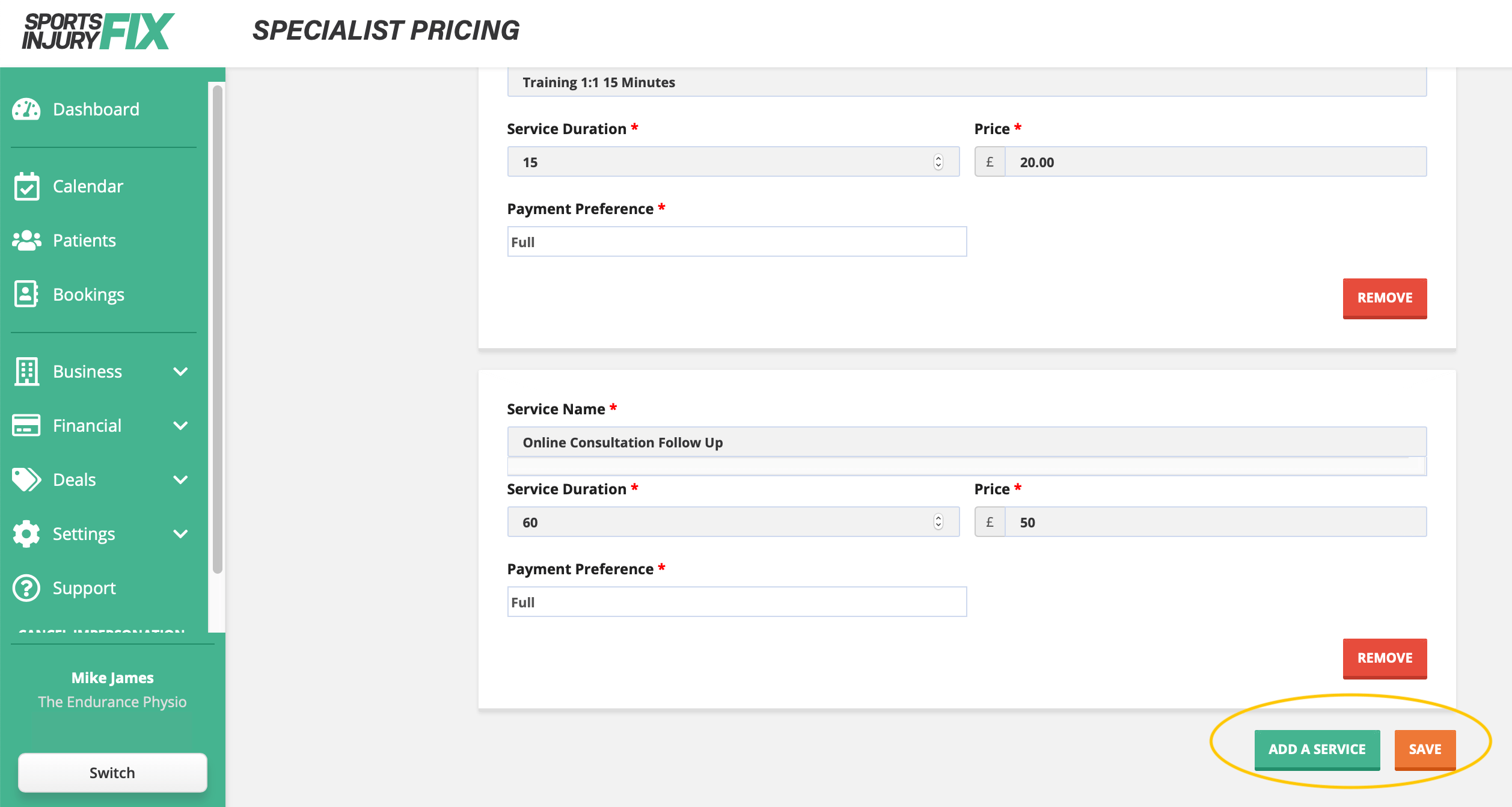1512x807 pixels.
Task: Remove the Online Consultation Follow Up service
Action: pos(1385,658)
